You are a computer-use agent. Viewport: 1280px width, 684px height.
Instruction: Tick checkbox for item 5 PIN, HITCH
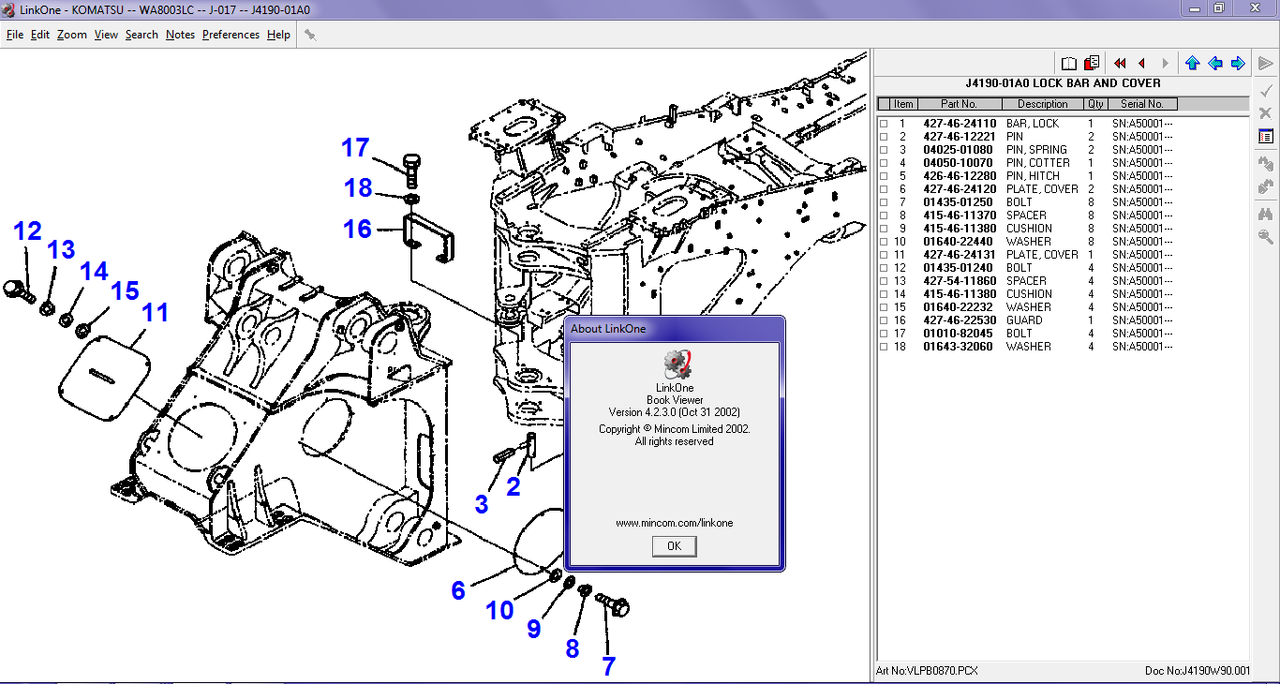(884, 176)
